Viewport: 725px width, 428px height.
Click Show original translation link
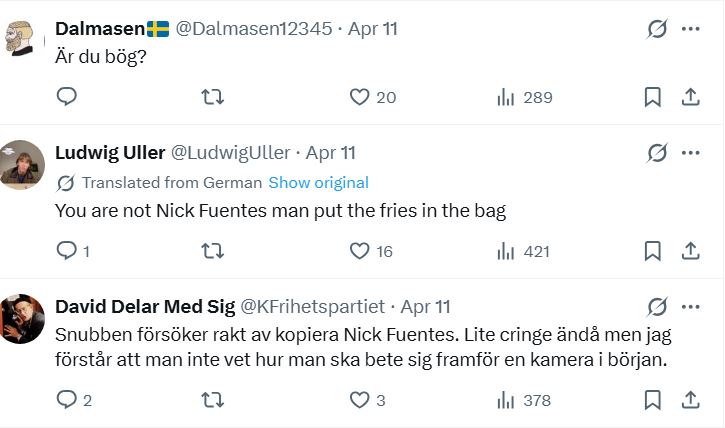coord(318,182)
